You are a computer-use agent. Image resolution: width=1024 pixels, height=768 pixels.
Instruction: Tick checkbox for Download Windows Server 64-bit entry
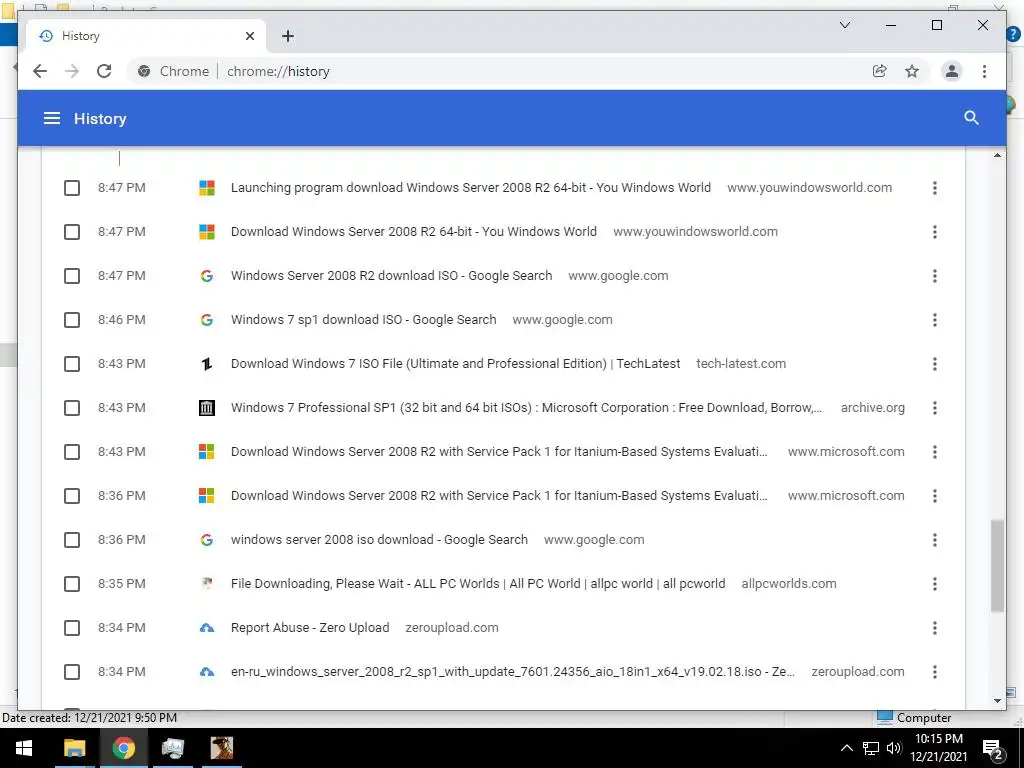[x=72, y=232]
